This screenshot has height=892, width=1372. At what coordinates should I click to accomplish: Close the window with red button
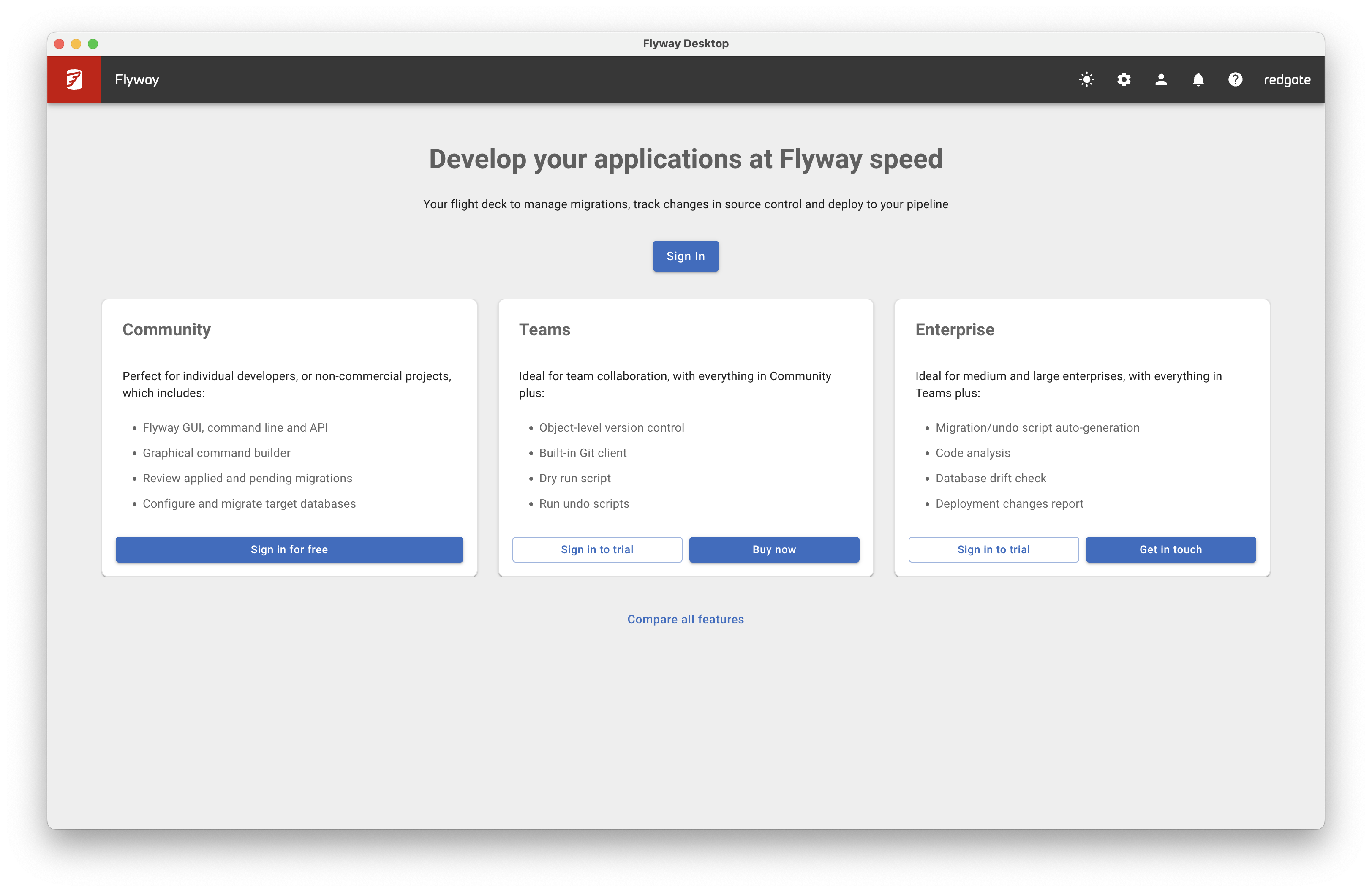pyautogui.click(x=59, y=44)
